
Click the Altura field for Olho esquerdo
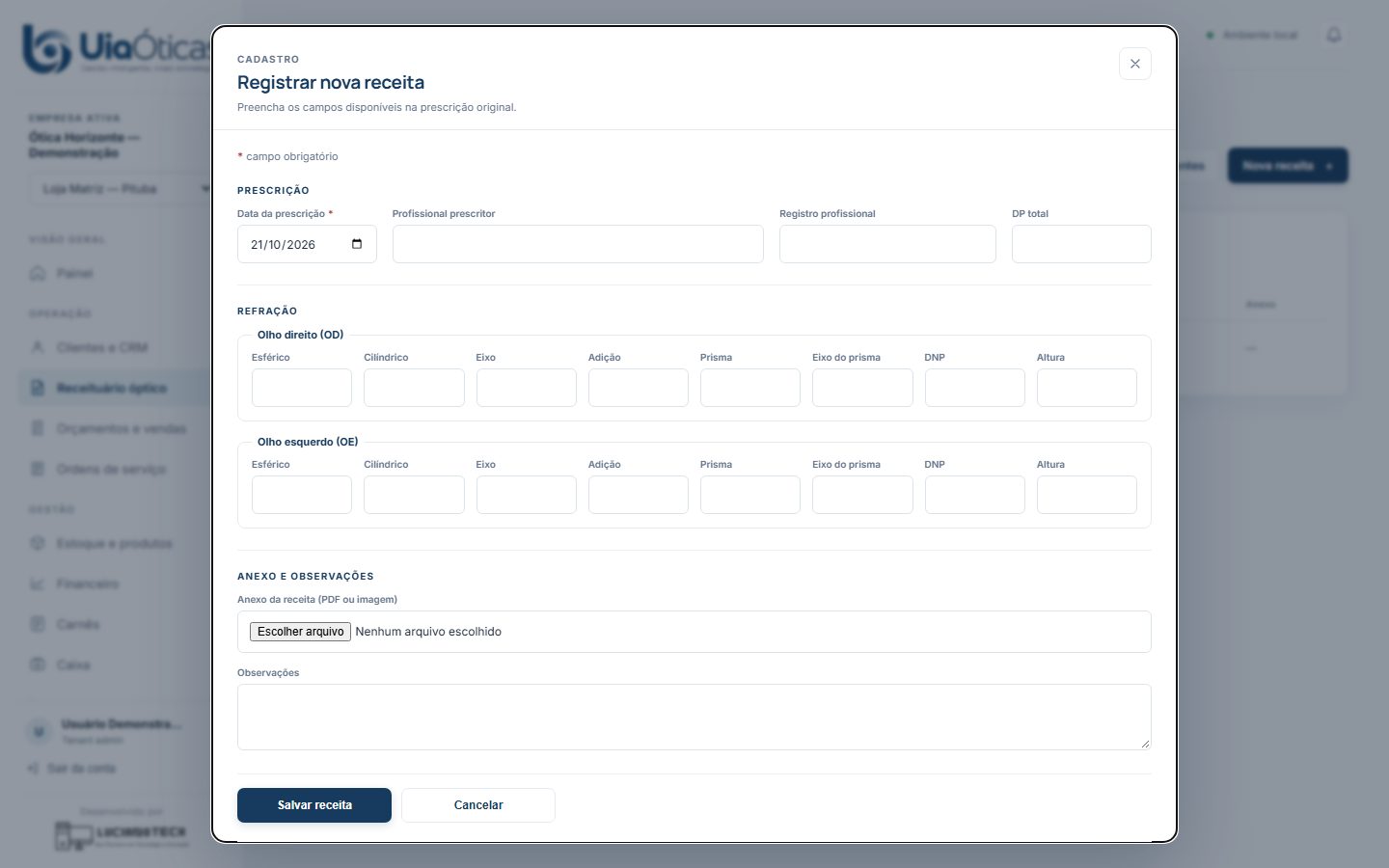tap(1087, 495)
